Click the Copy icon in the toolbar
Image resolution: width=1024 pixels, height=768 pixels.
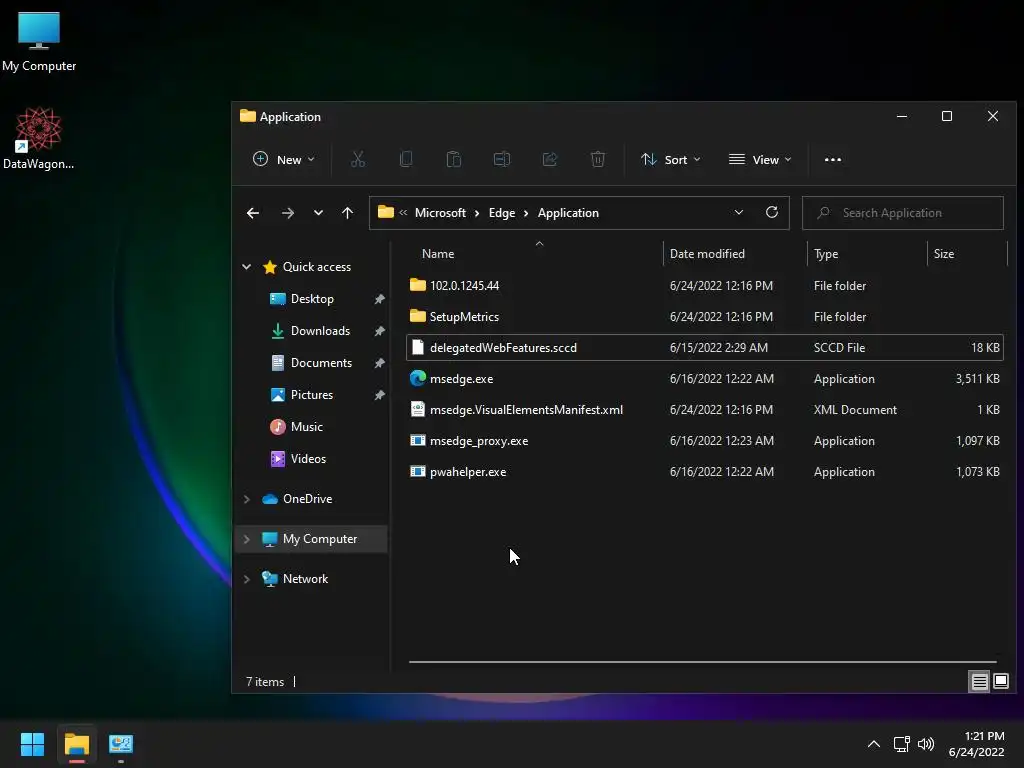(x=406, y=159)
